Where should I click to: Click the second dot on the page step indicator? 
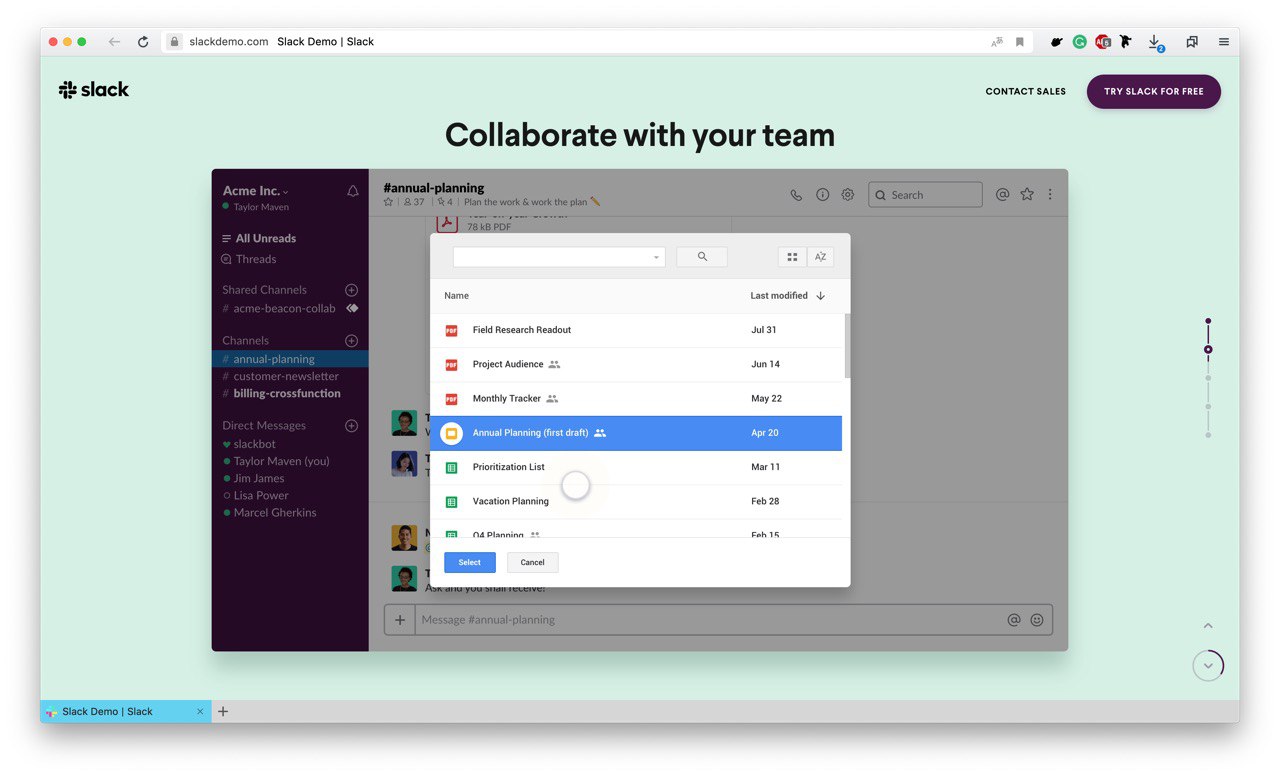coord(1208,350)
